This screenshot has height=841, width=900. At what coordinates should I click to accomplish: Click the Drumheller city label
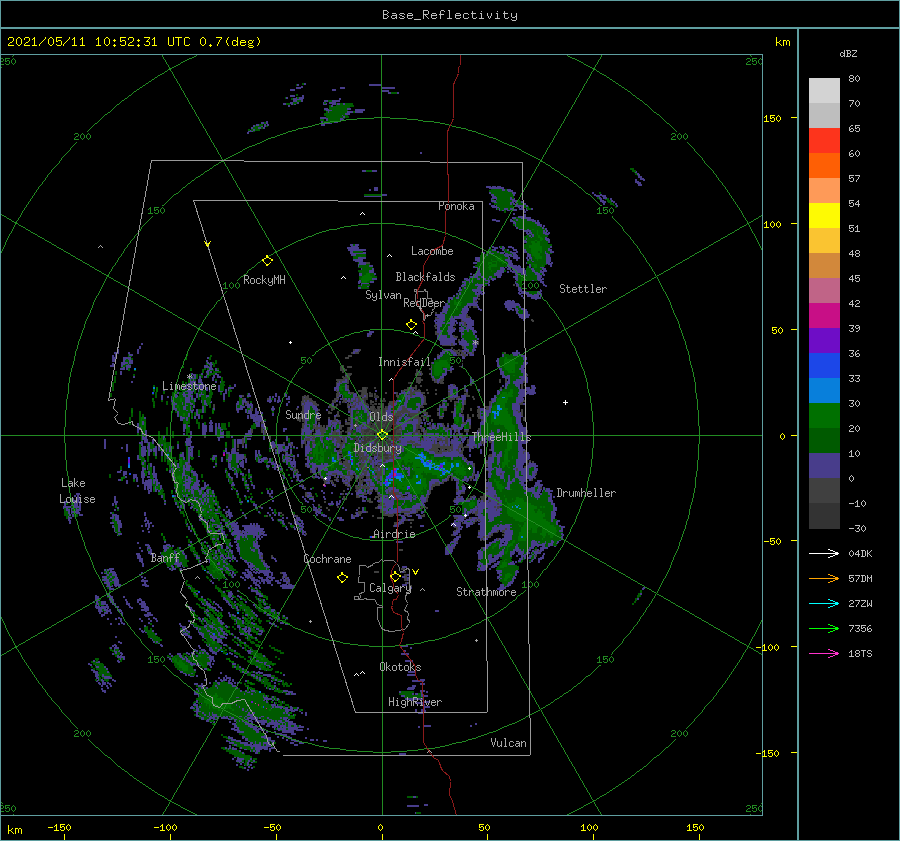click(x=586, y=493)
